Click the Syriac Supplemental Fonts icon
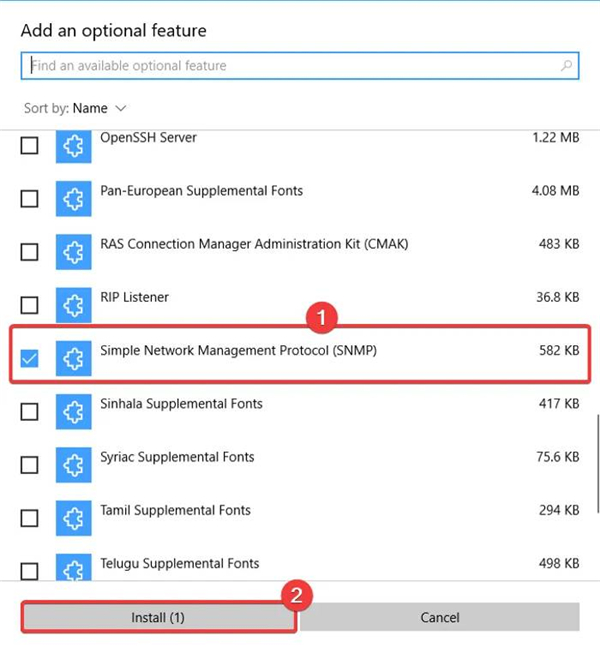 point(73,465)
